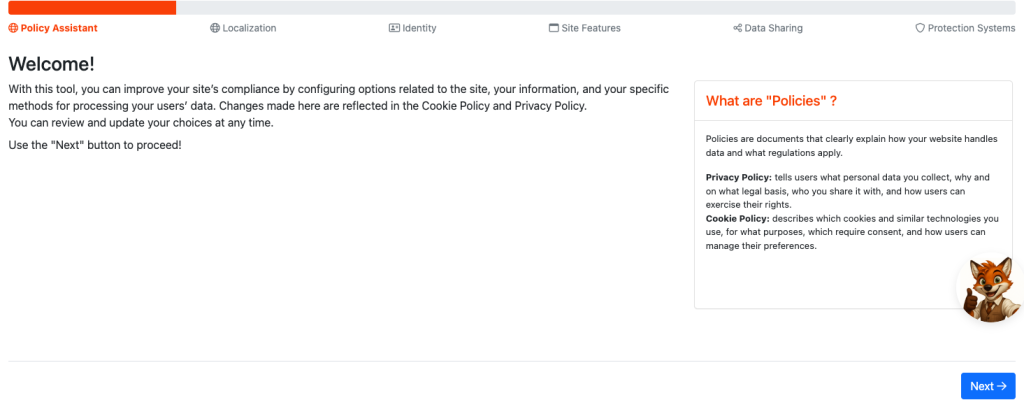Select the Policy Assistant tab label
1024x400 pixels.
tap(59, 28)
